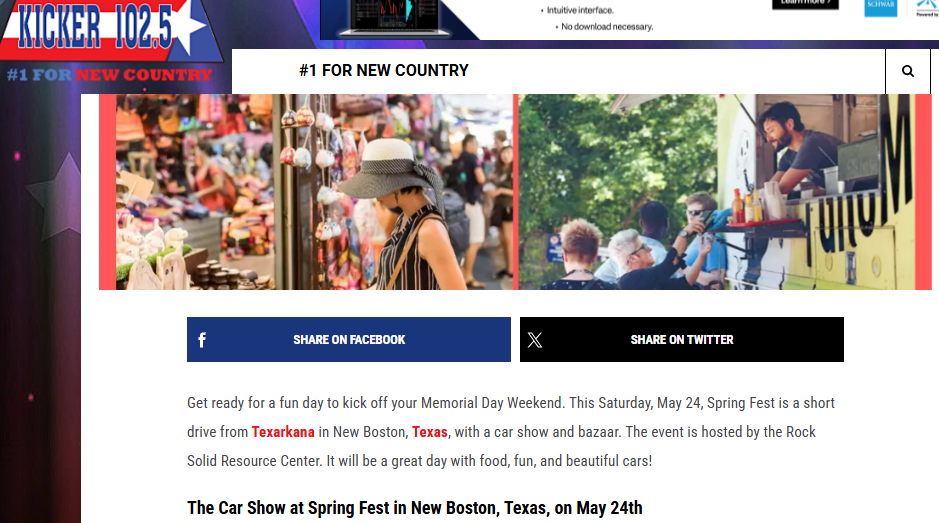939x523 pixels.
Task: Click the ad's corner badge icon
Action: click(x=928, y=7)
